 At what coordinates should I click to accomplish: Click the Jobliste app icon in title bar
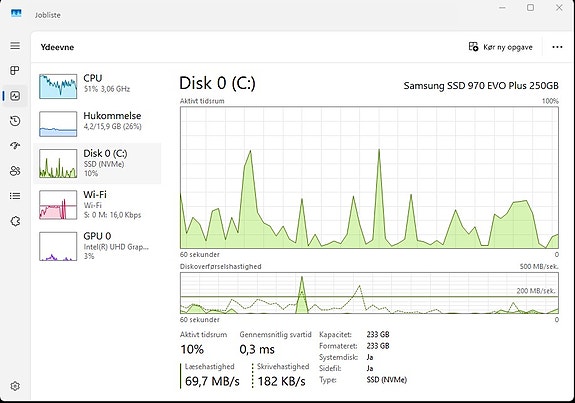(x=16, y=14)
